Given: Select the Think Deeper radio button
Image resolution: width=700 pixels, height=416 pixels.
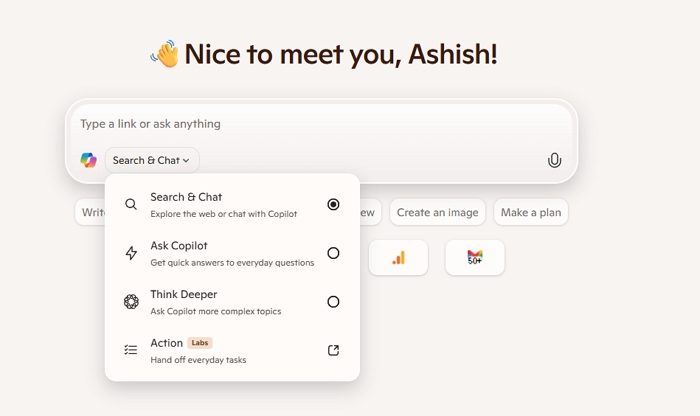Looking at the screenshot, I should [x=333, y=302].
